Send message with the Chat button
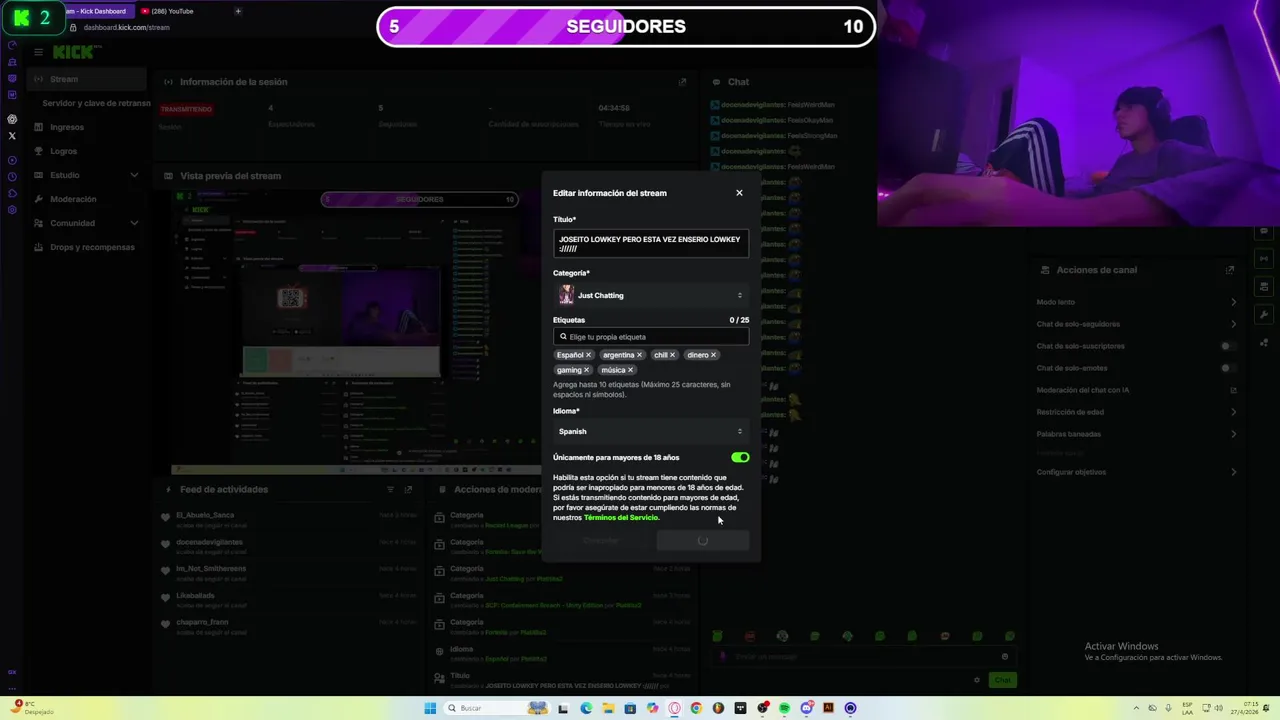This screenshot has width=1280, height=720. [1002, 680]
